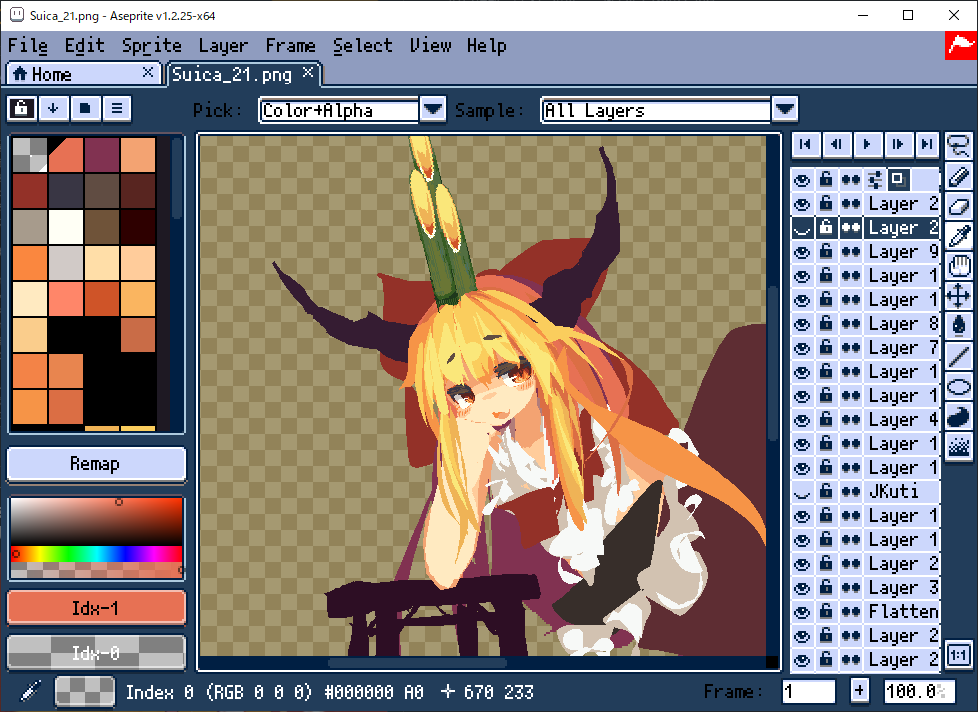Hide Layer 9 with its eye icon
The image size is (978, 712).
pyautogui.click(x=802, y=252)
